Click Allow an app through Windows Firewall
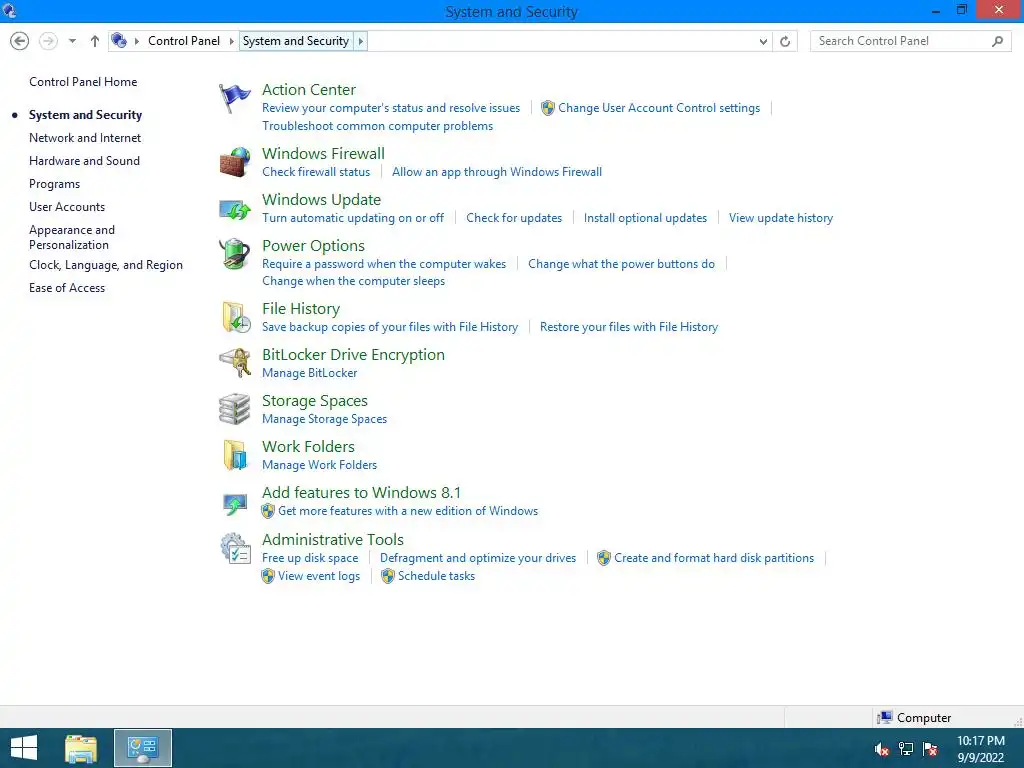Image resolution: width=1024 pixels, height=768 pixels. [497, 172]
